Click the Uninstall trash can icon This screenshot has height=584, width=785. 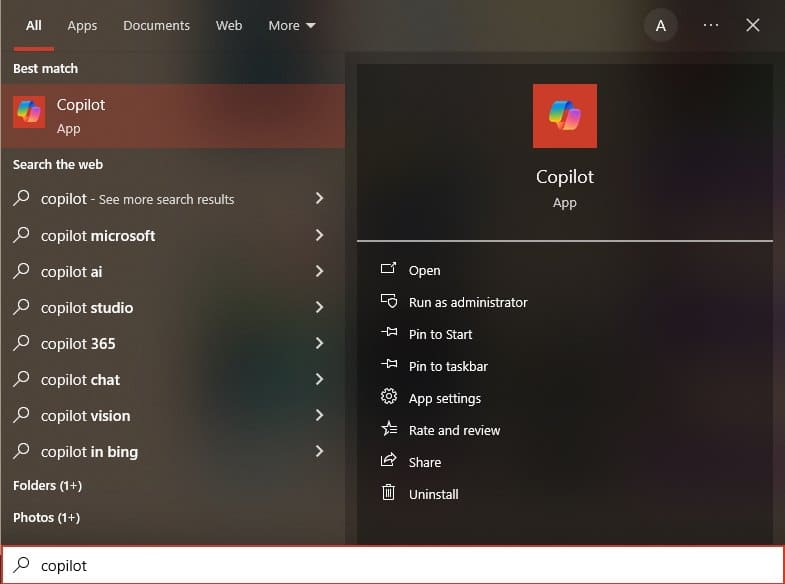[389, 494]
